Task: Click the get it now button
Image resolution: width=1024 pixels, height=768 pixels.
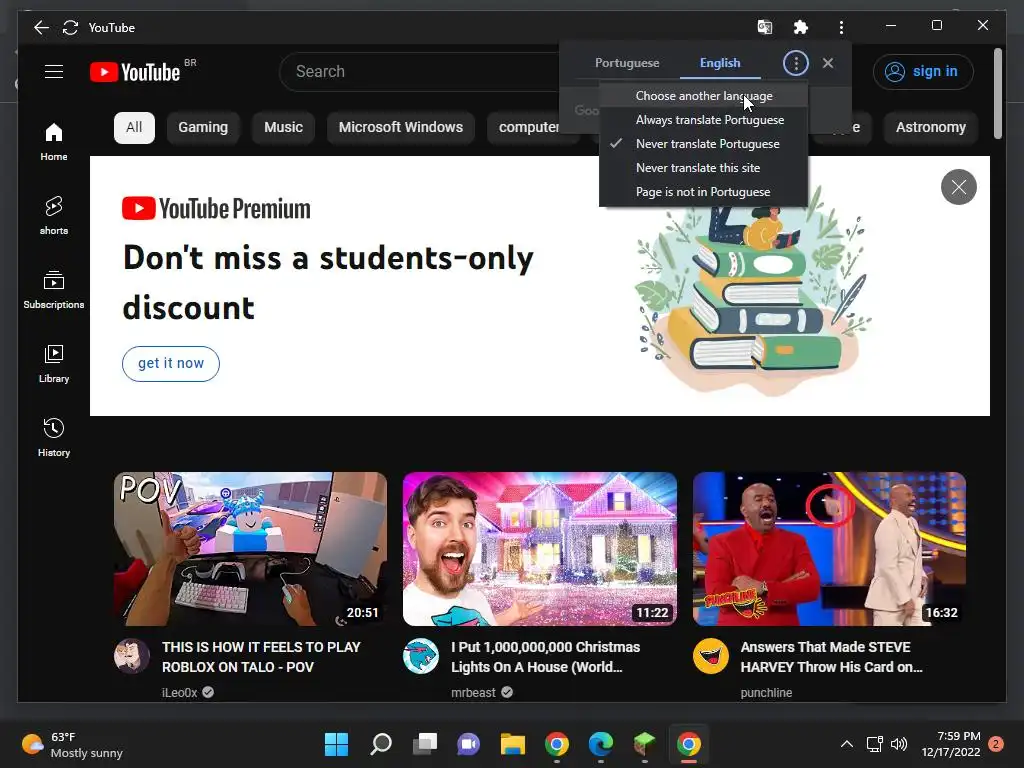Action: click(170, 364)
